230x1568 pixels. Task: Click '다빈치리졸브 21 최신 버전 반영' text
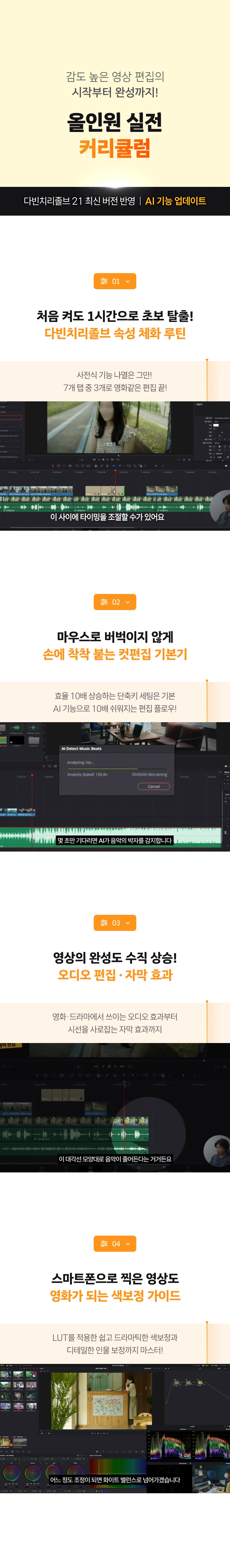(79, 201)
